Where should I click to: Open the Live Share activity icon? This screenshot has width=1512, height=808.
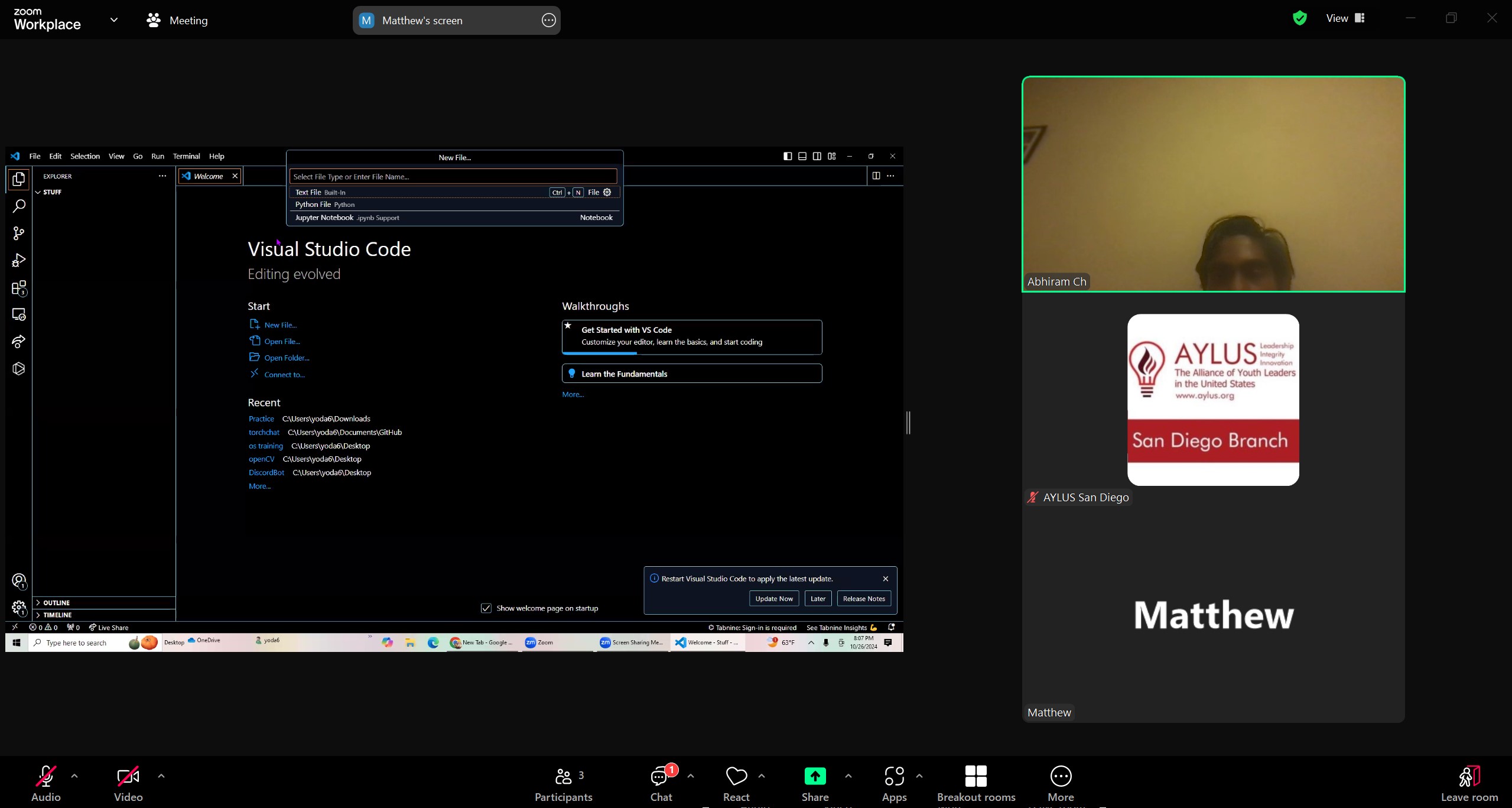(x=18, y=342)
